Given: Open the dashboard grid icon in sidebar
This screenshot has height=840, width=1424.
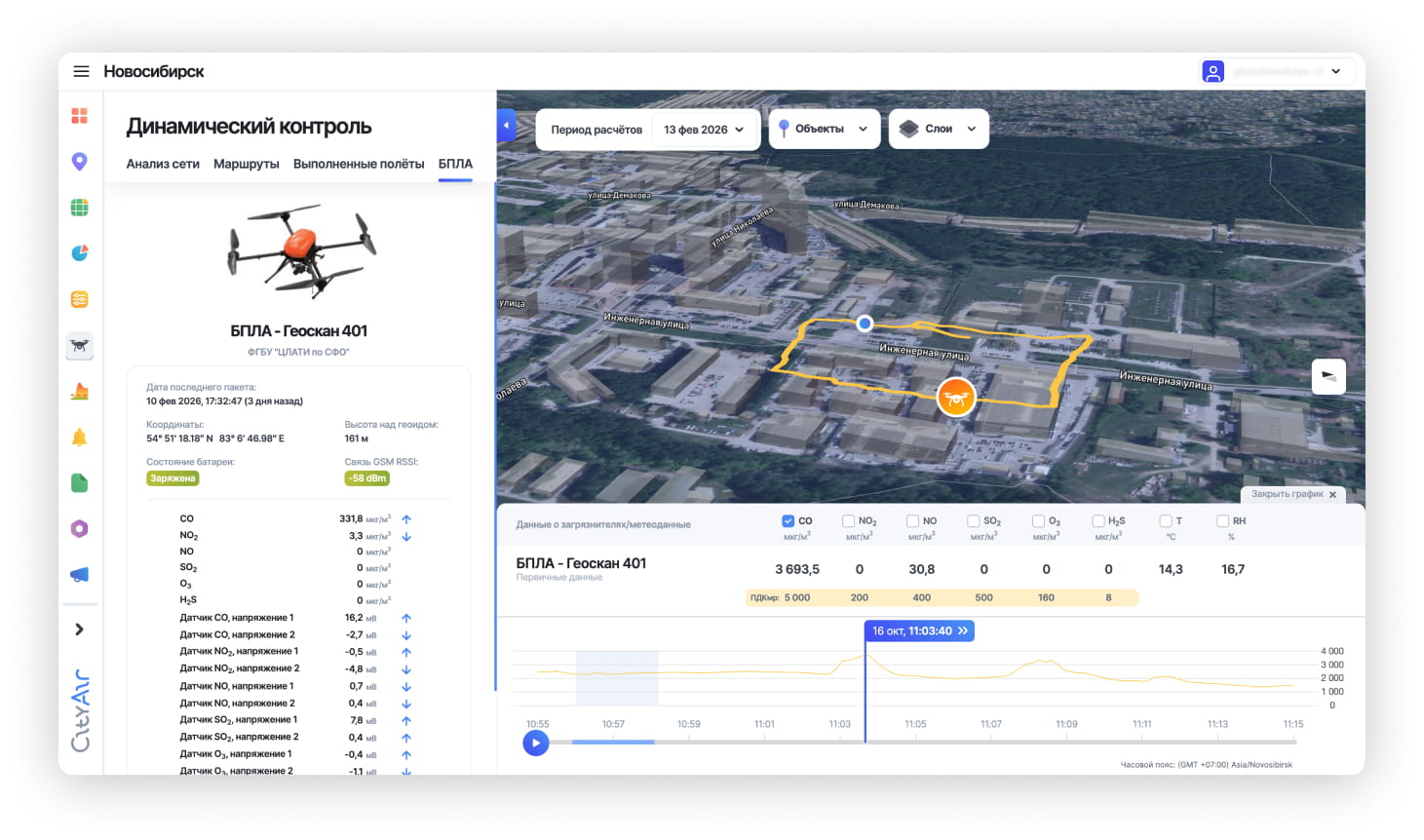Looking at the screenshot, I should [x=80, y=116].
